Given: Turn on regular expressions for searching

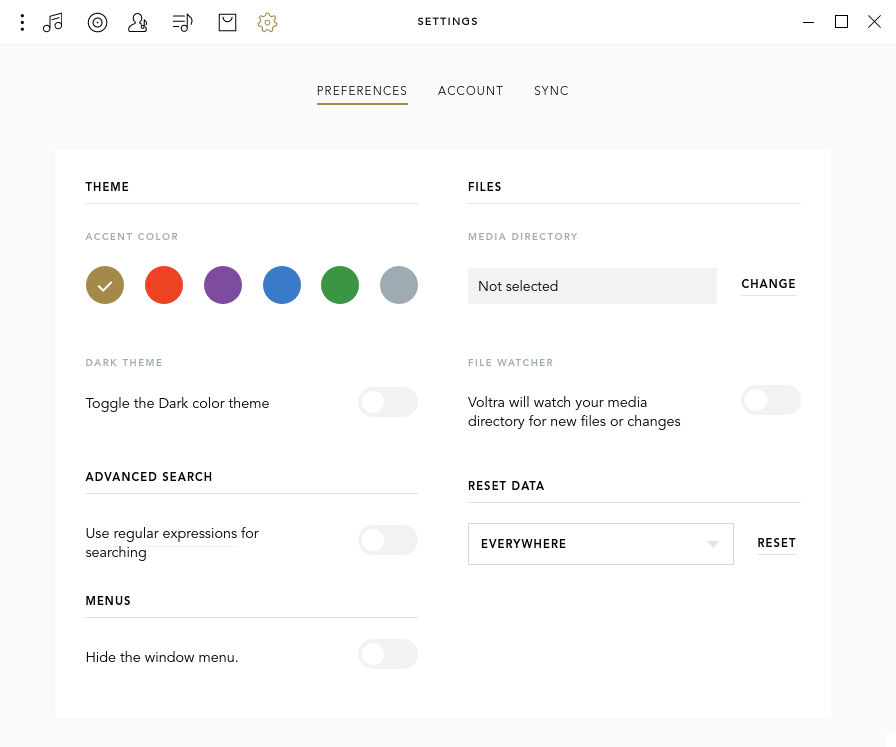Looking at the screenshot, I should point(388,540).
